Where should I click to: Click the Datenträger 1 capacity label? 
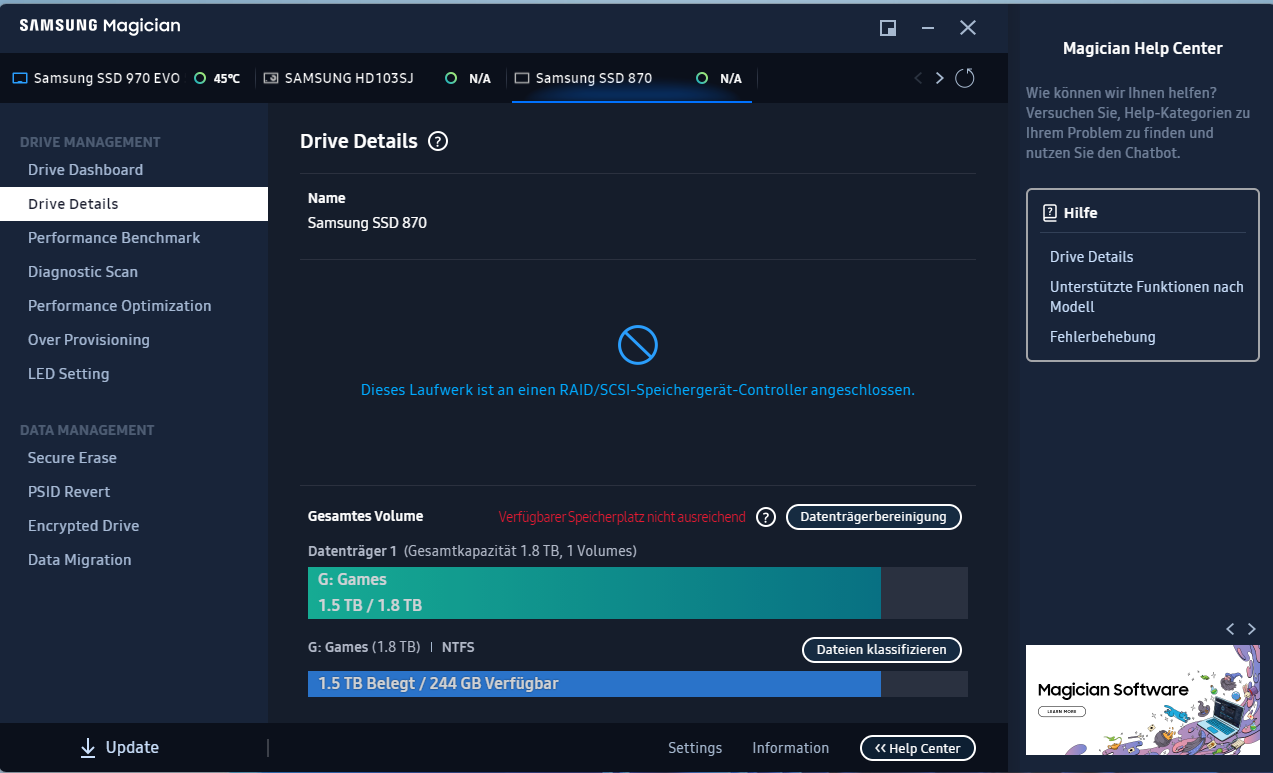tap(472, 551)
